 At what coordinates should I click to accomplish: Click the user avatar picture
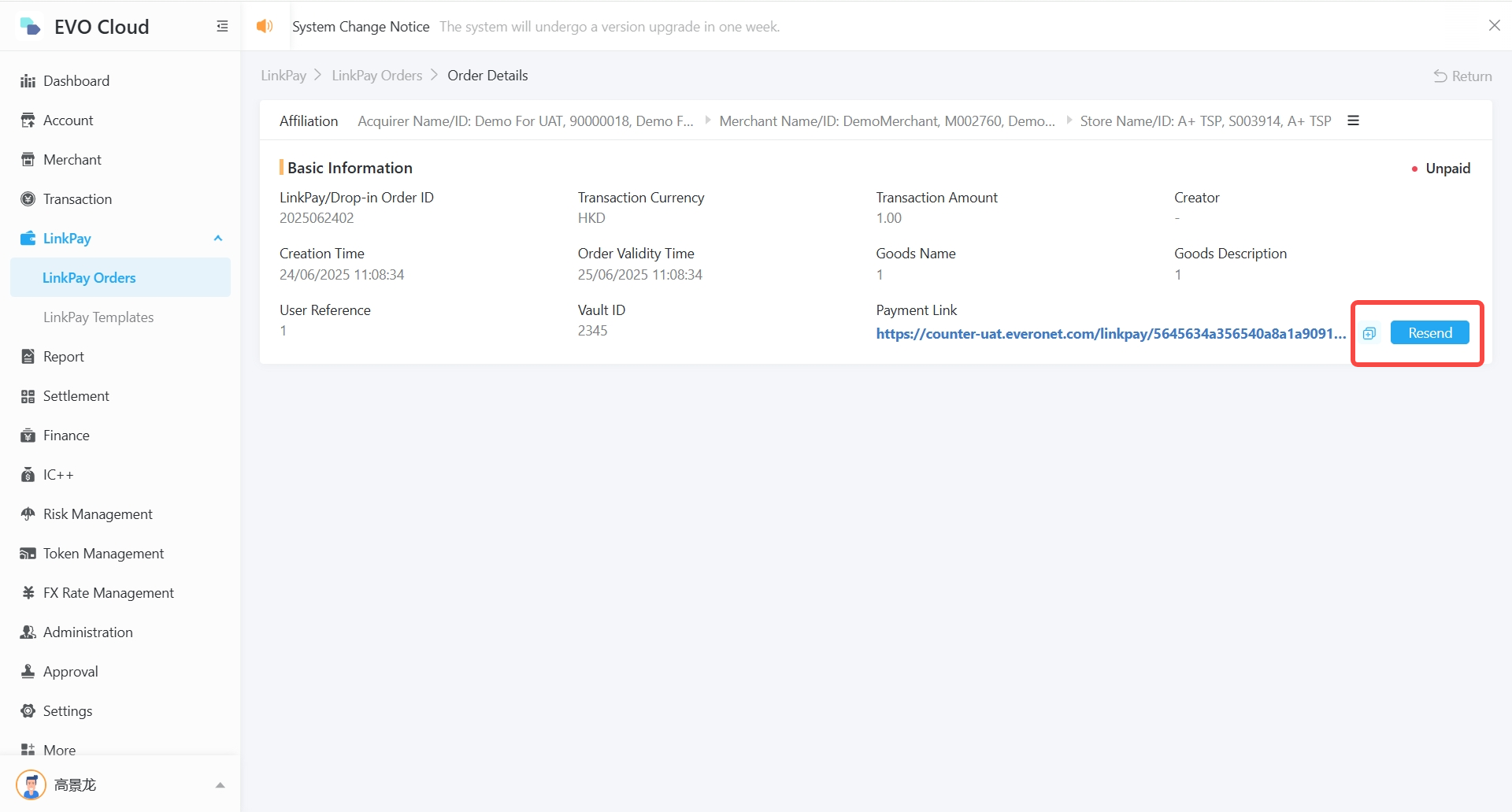pos(31,785)
